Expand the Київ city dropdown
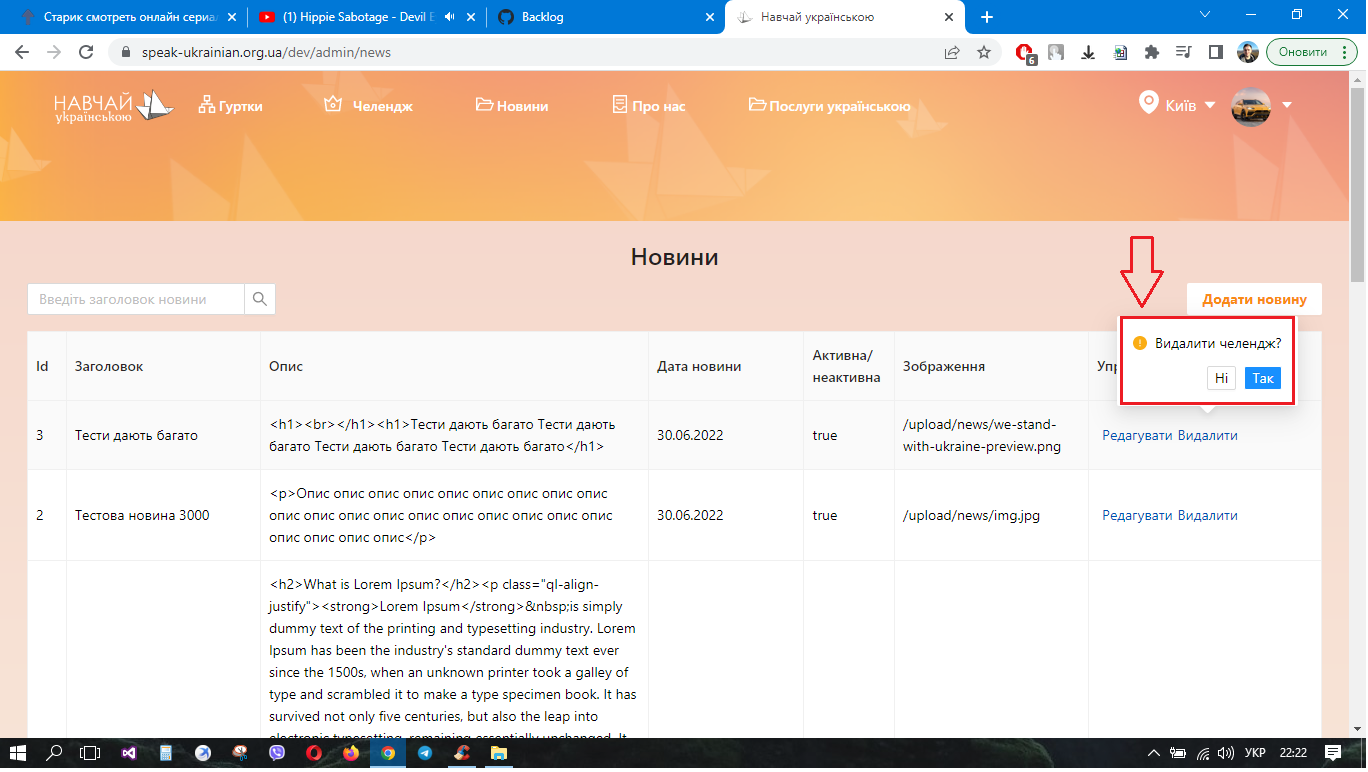This screenshot has height=772, width=1368. [1211, 103]
